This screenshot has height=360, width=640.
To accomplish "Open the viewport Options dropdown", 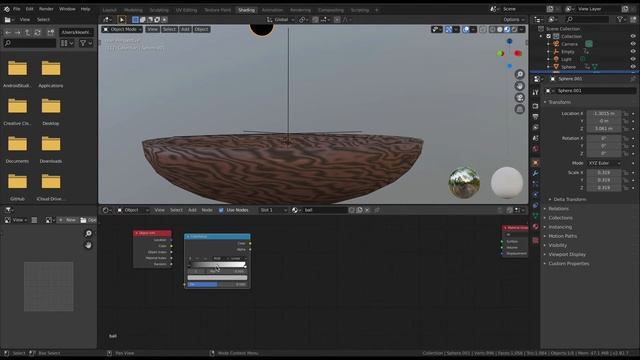I will click(513, 20).
